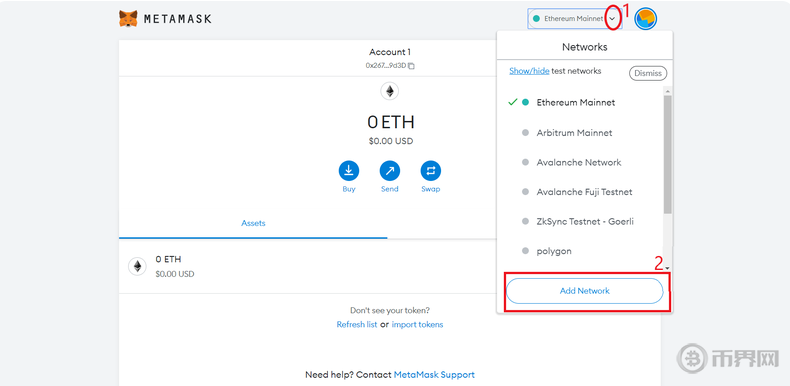Toggle the Show/hide test networks link

529,71
